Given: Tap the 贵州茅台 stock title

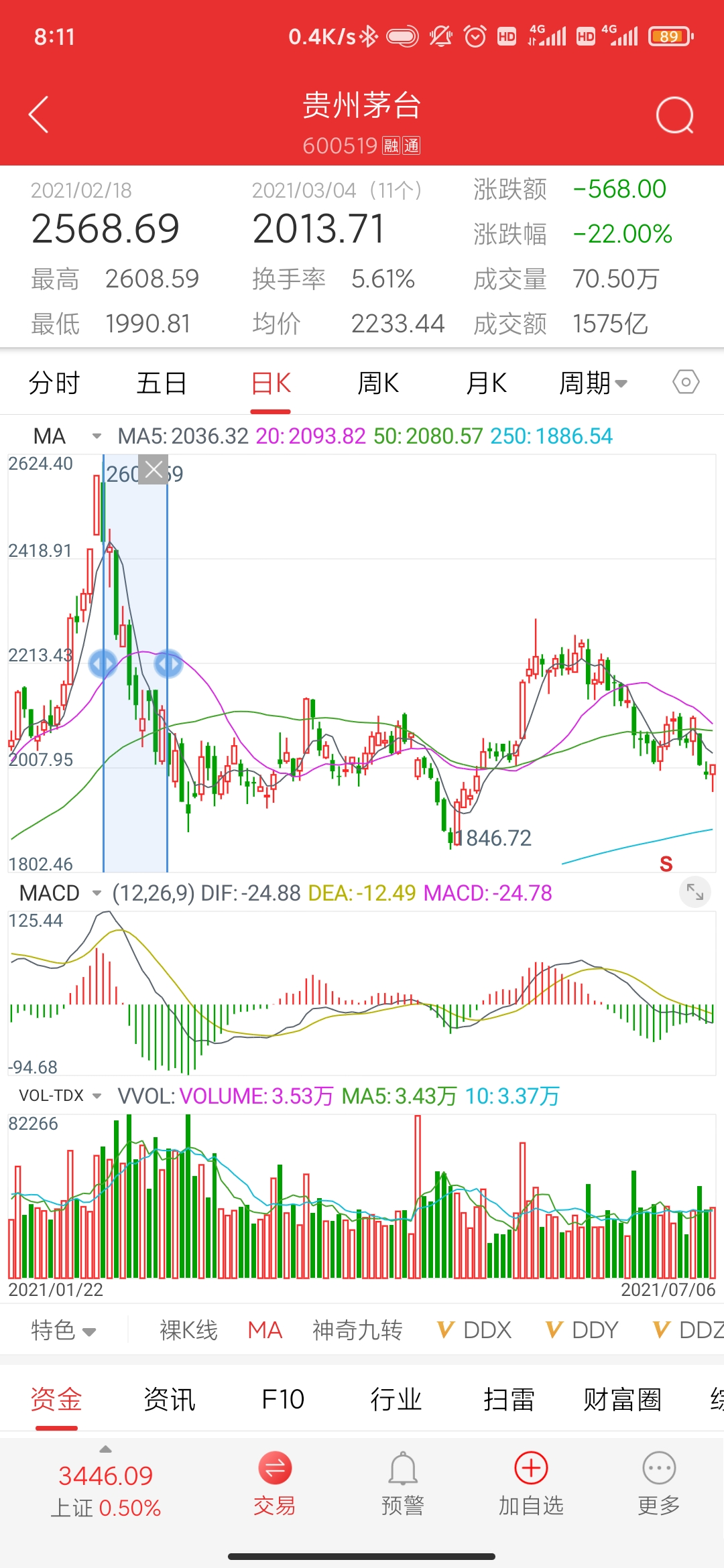Looking at the screenshot, I should (361, 106).
